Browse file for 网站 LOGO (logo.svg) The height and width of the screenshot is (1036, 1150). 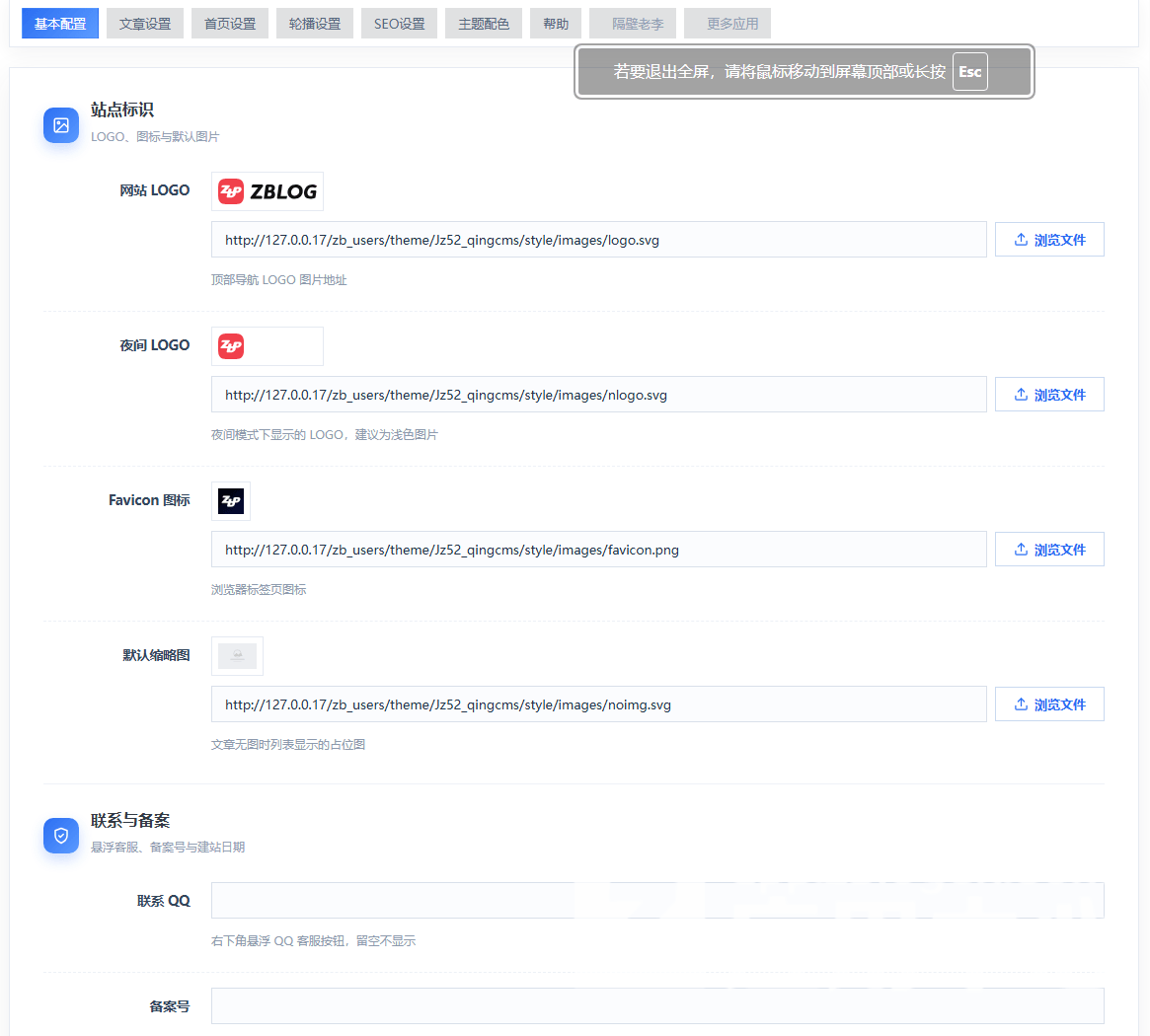pos(1049,240)
